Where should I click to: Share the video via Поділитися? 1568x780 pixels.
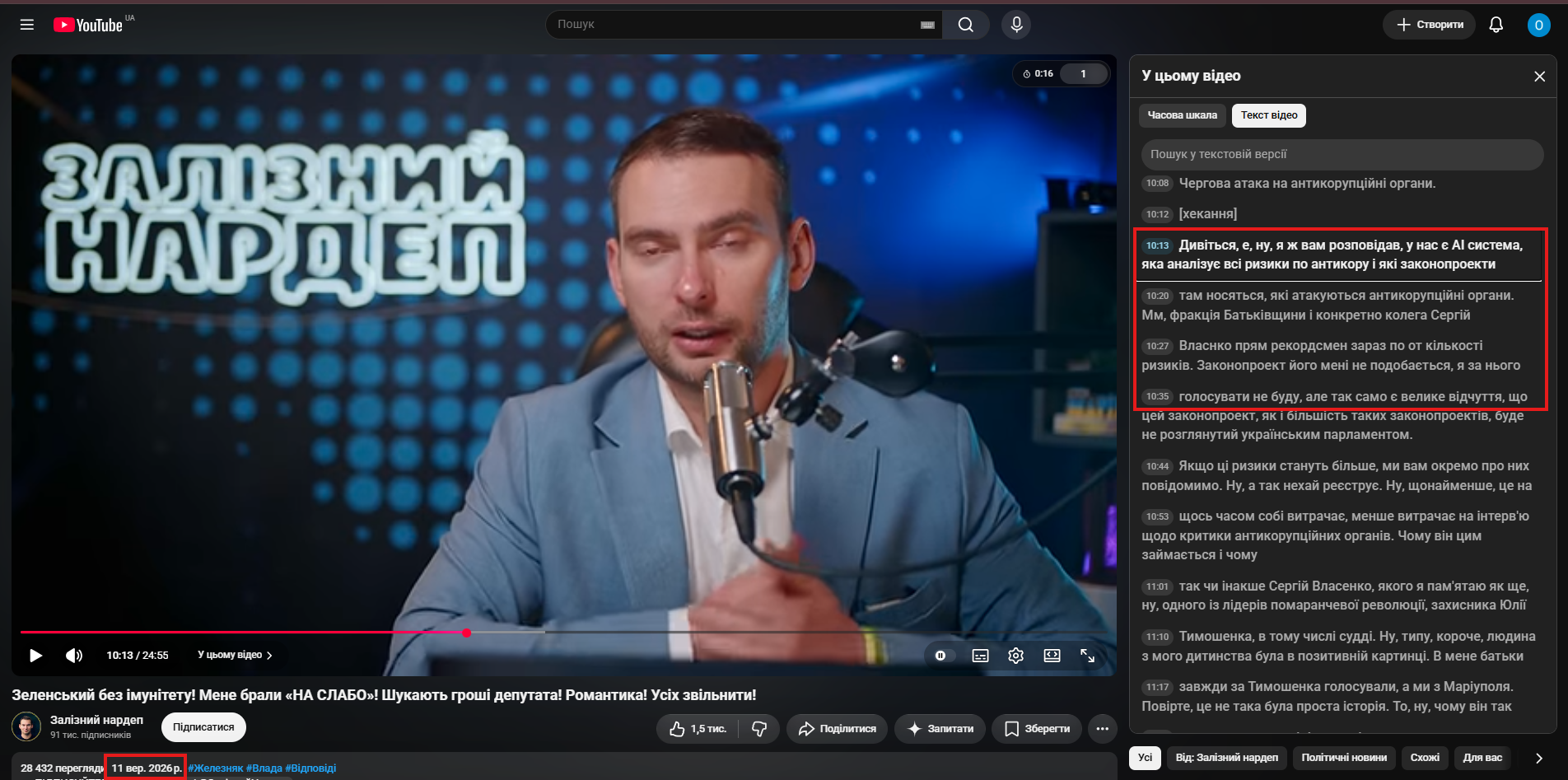pyautogui.click(x=837, y=729)
